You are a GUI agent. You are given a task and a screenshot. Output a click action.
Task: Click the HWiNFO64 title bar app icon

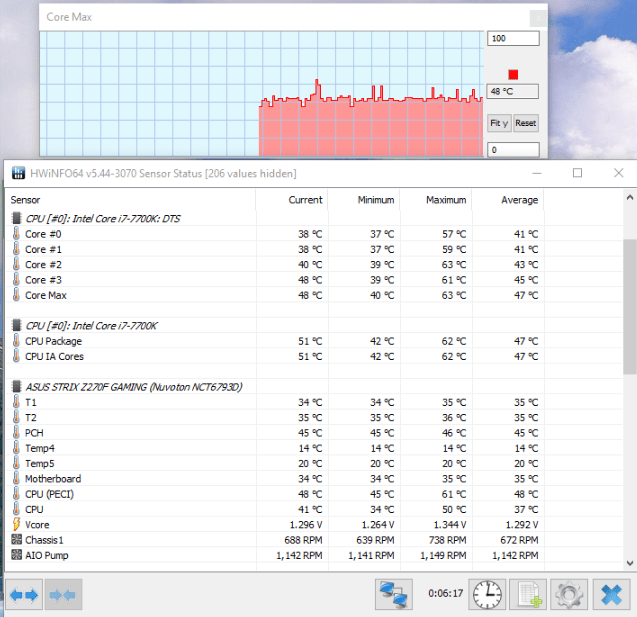pos(18,173)
